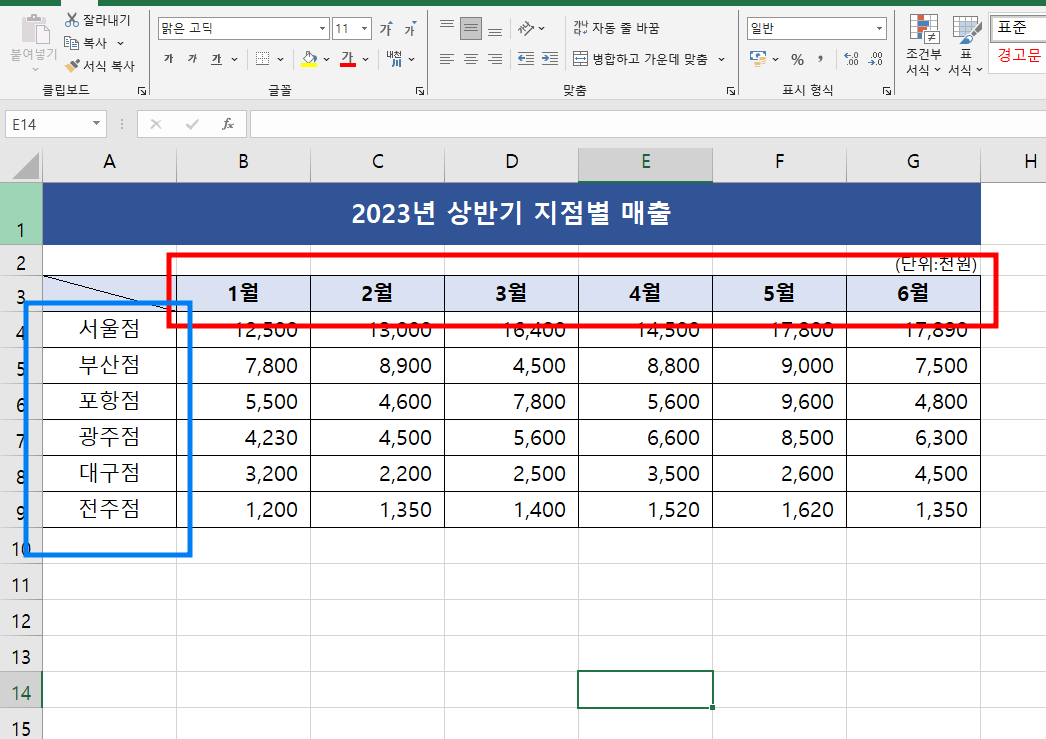Open format as table (표 서식)
Viewport: 1046px width, 739px height.
pyautogui.click(x=966, y=45)
